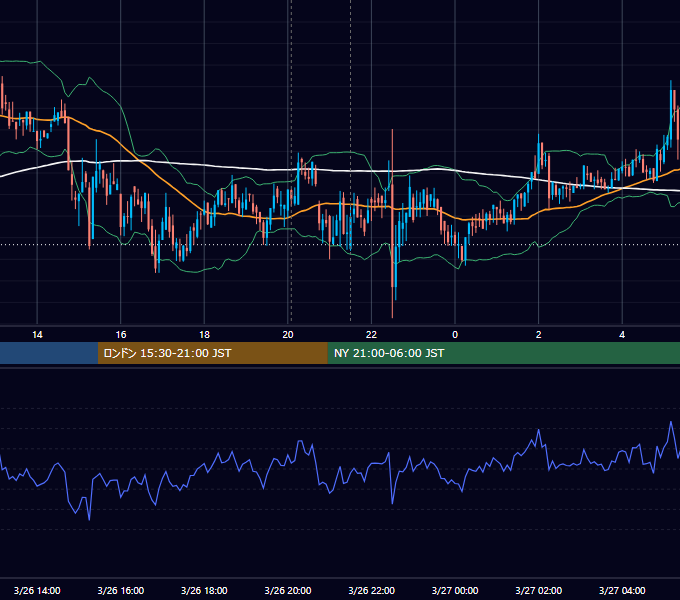Viewport: 680px width, 600px height.
Task: Click the 3/26 16:00 date label
Action: pos(121,590)
